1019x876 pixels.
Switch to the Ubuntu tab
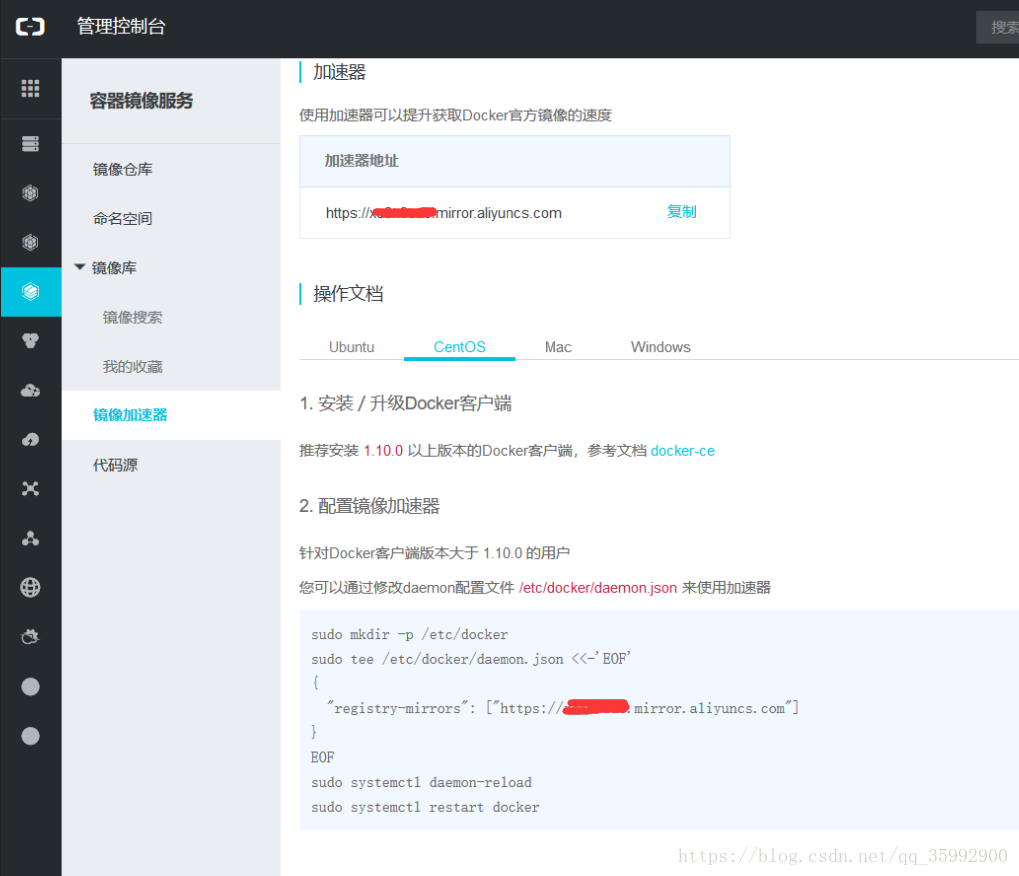click(x=352, y=347)
